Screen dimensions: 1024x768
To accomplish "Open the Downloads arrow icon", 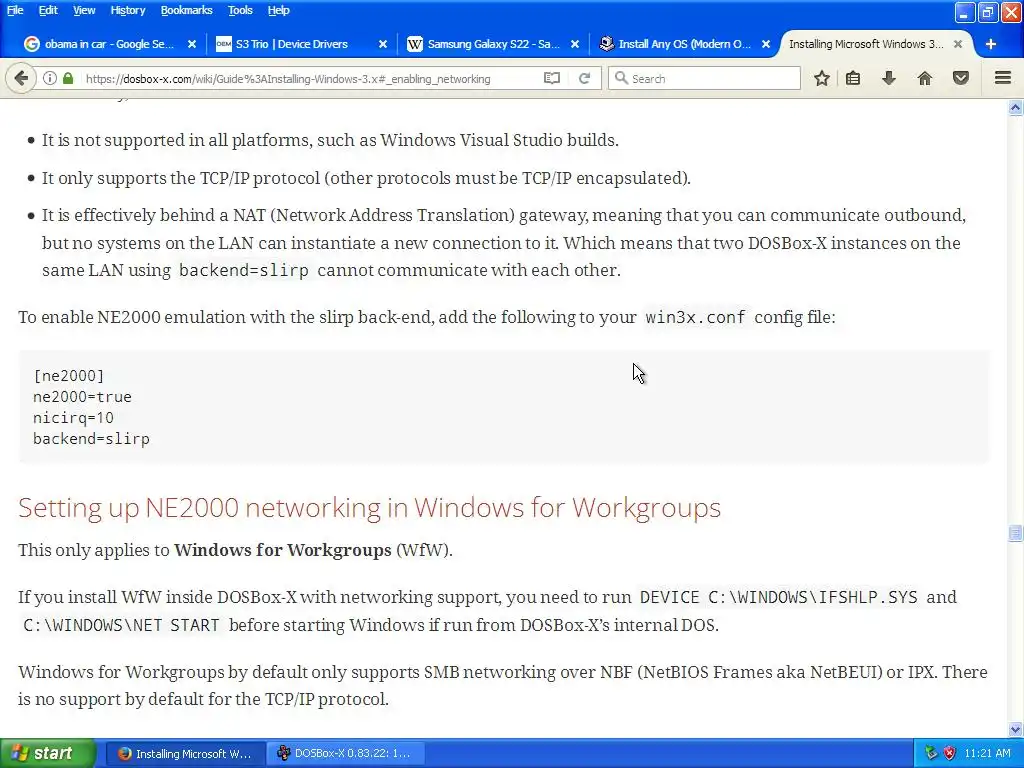I will (x=889, y=78).
